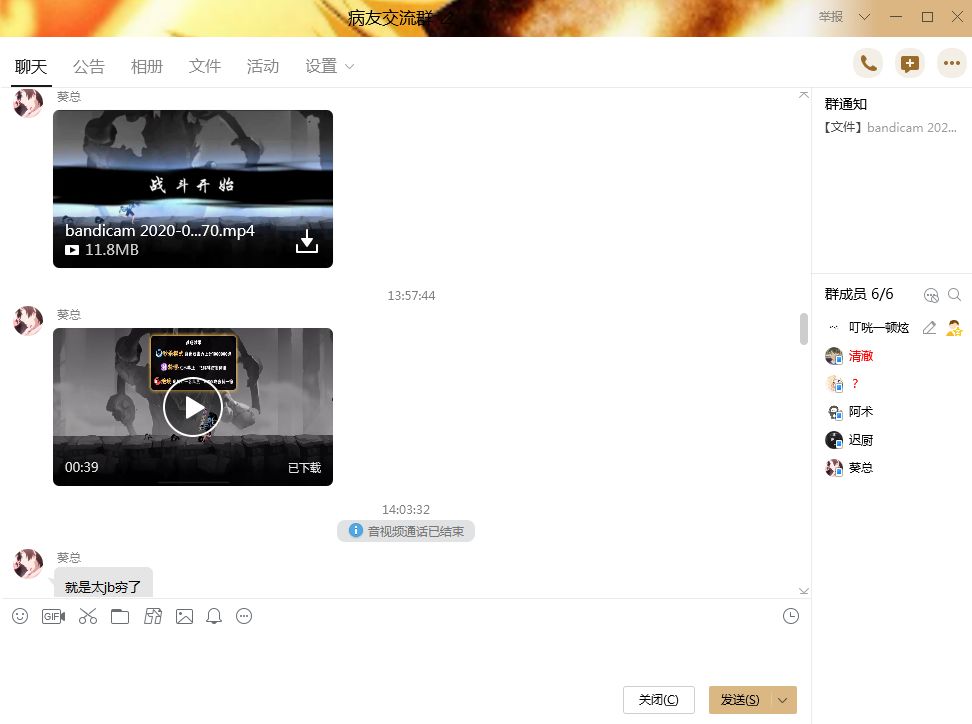Click the red packet icon in toolbar

(x=152, y=616)
